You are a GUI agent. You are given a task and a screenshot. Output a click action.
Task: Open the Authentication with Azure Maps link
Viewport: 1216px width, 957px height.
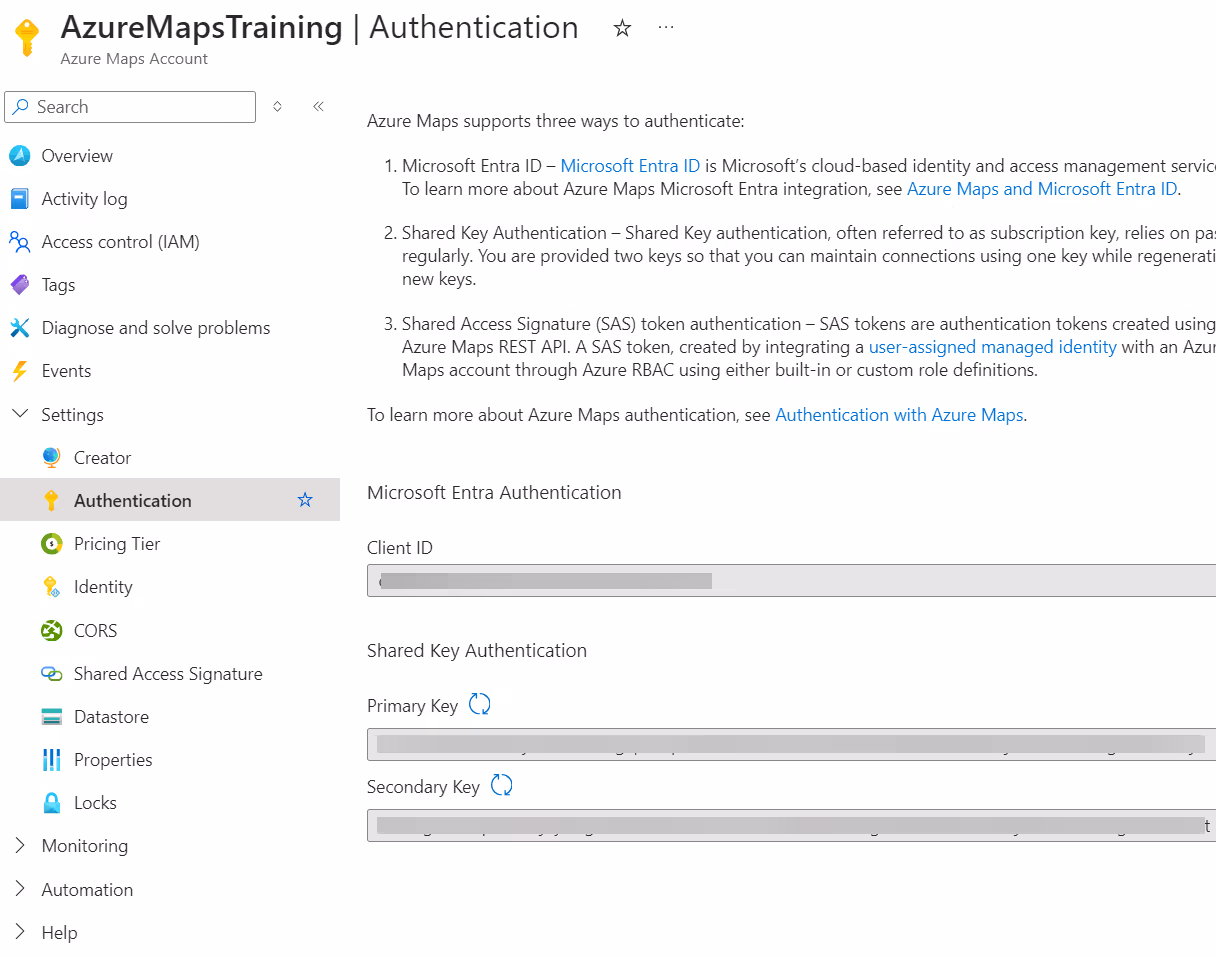pos(898,415)
